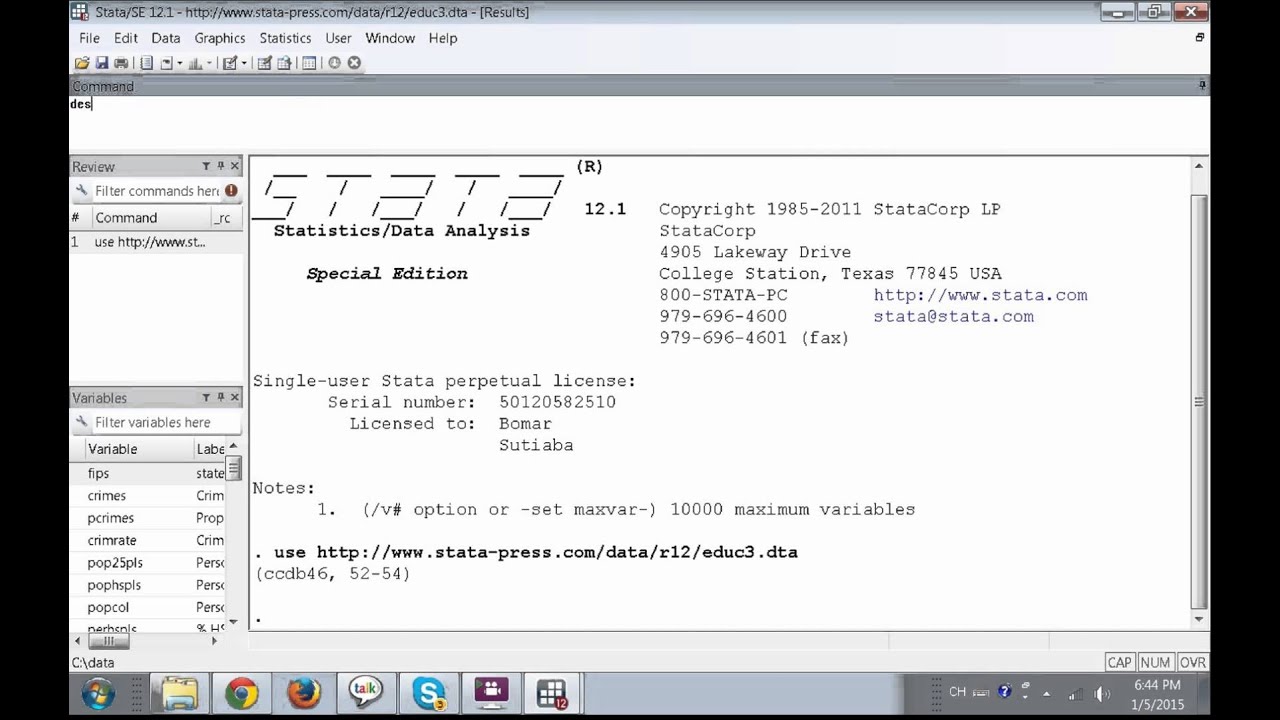Close the Variables panel
This screenshot has width=1280, height=720.
coord(235,397)
